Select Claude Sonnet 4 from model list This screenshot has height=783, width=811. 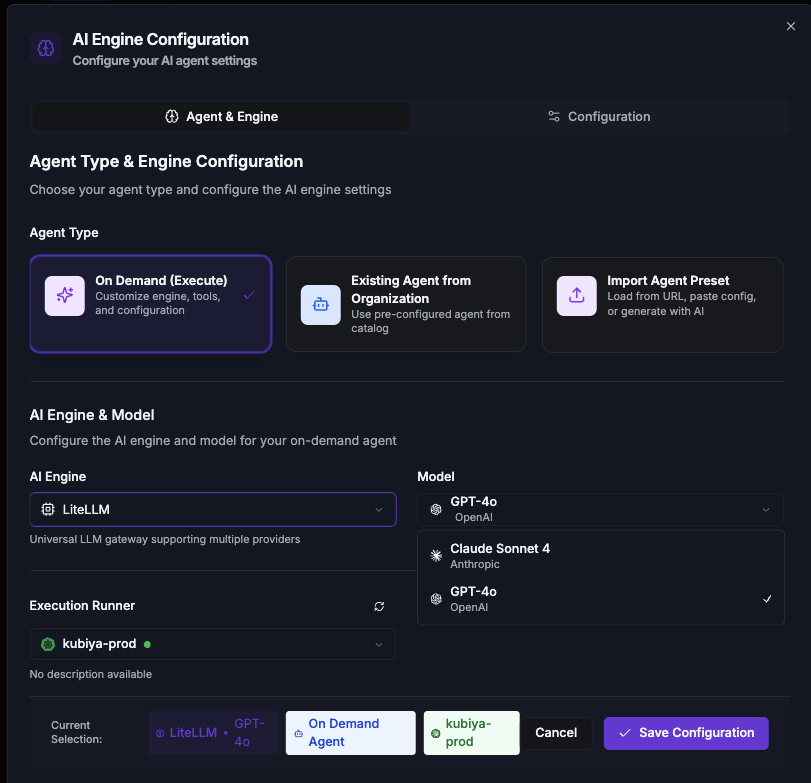(600, 556)
